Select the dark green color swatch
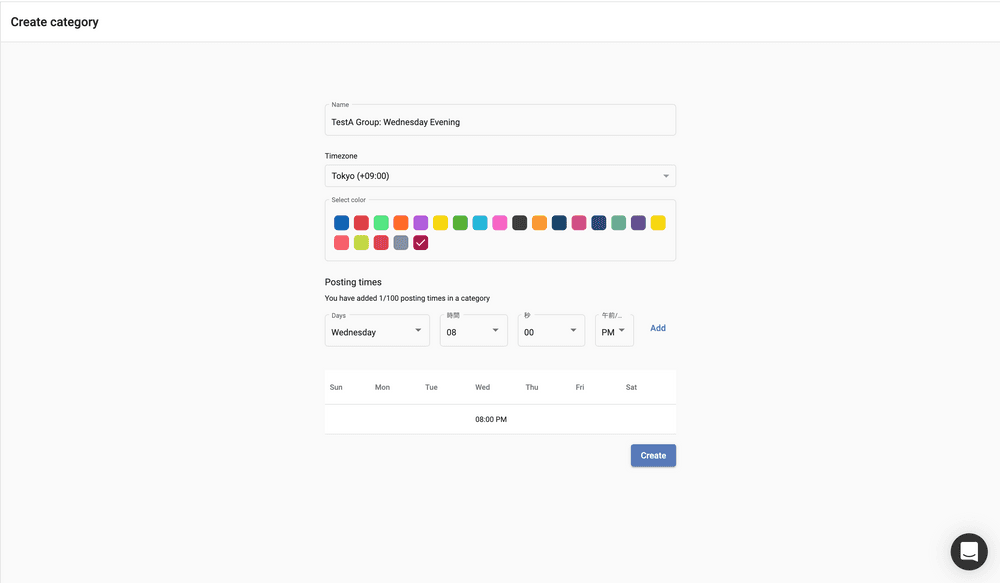 (460, 223)
